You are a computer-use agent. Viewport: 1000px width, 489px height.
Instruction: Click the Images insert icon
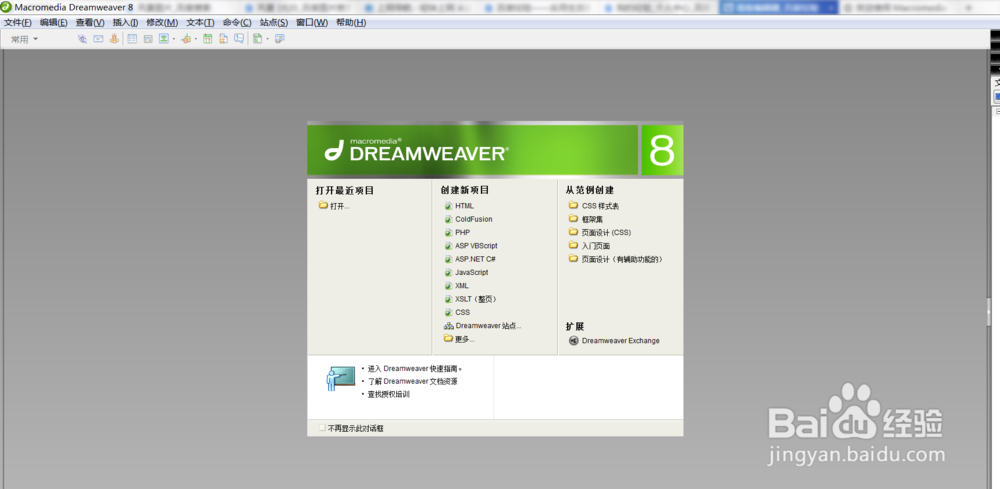[164, 39]
